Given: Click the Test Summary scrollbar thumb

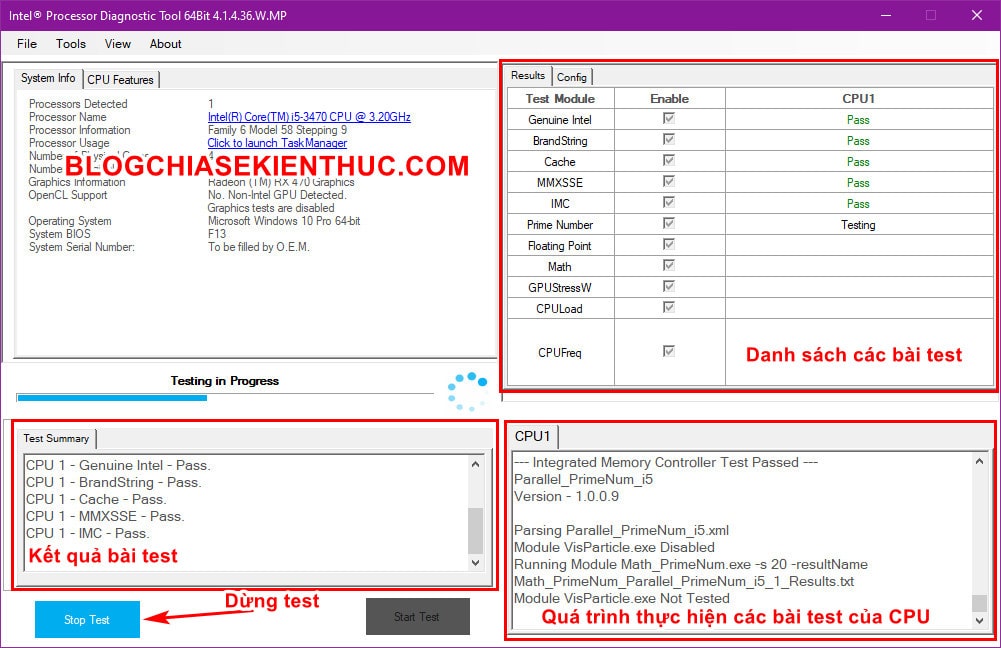Looking at the screenshot, I should click(x=475, y=531).
